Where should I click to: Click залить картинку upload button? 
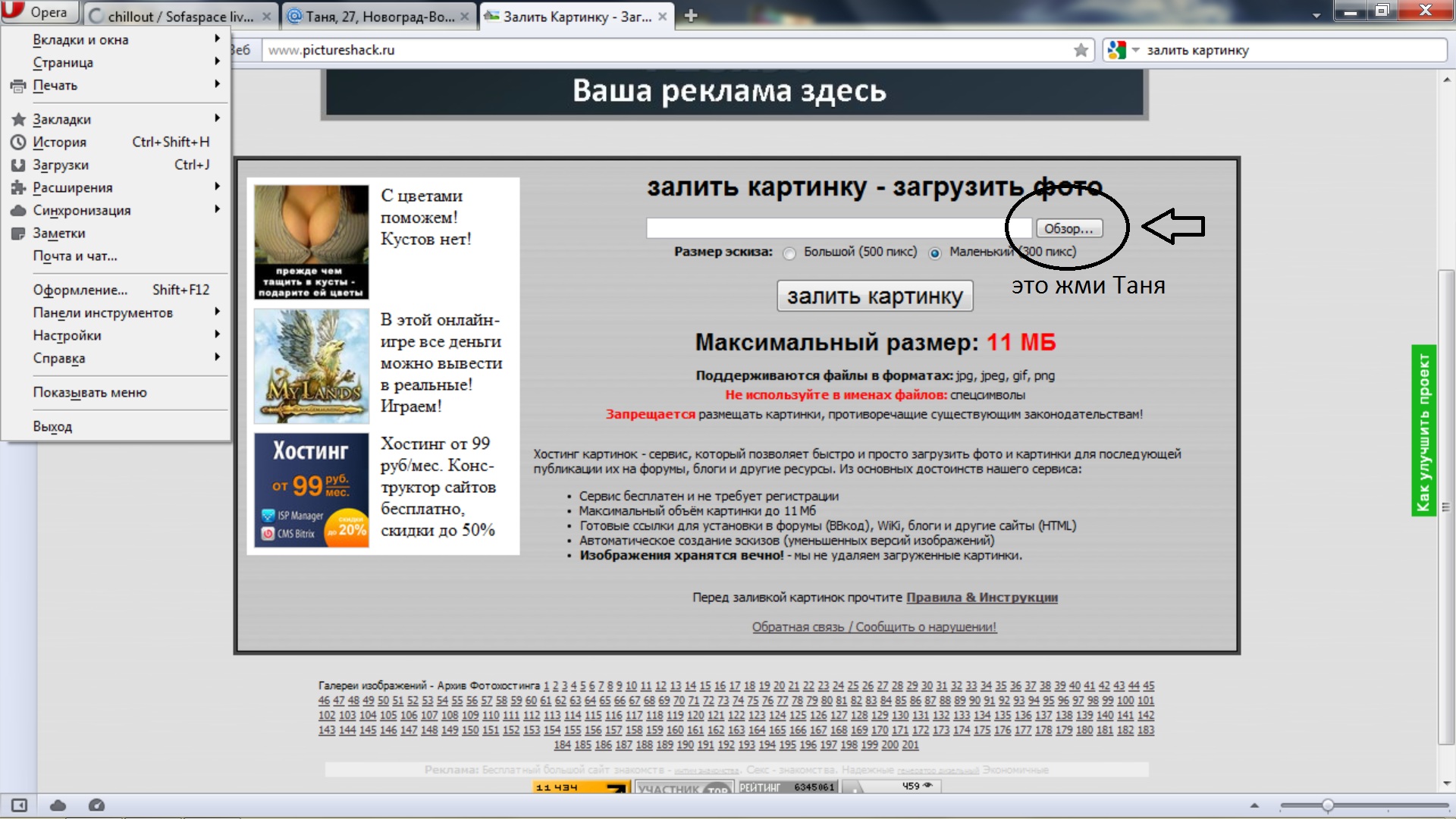875,296
